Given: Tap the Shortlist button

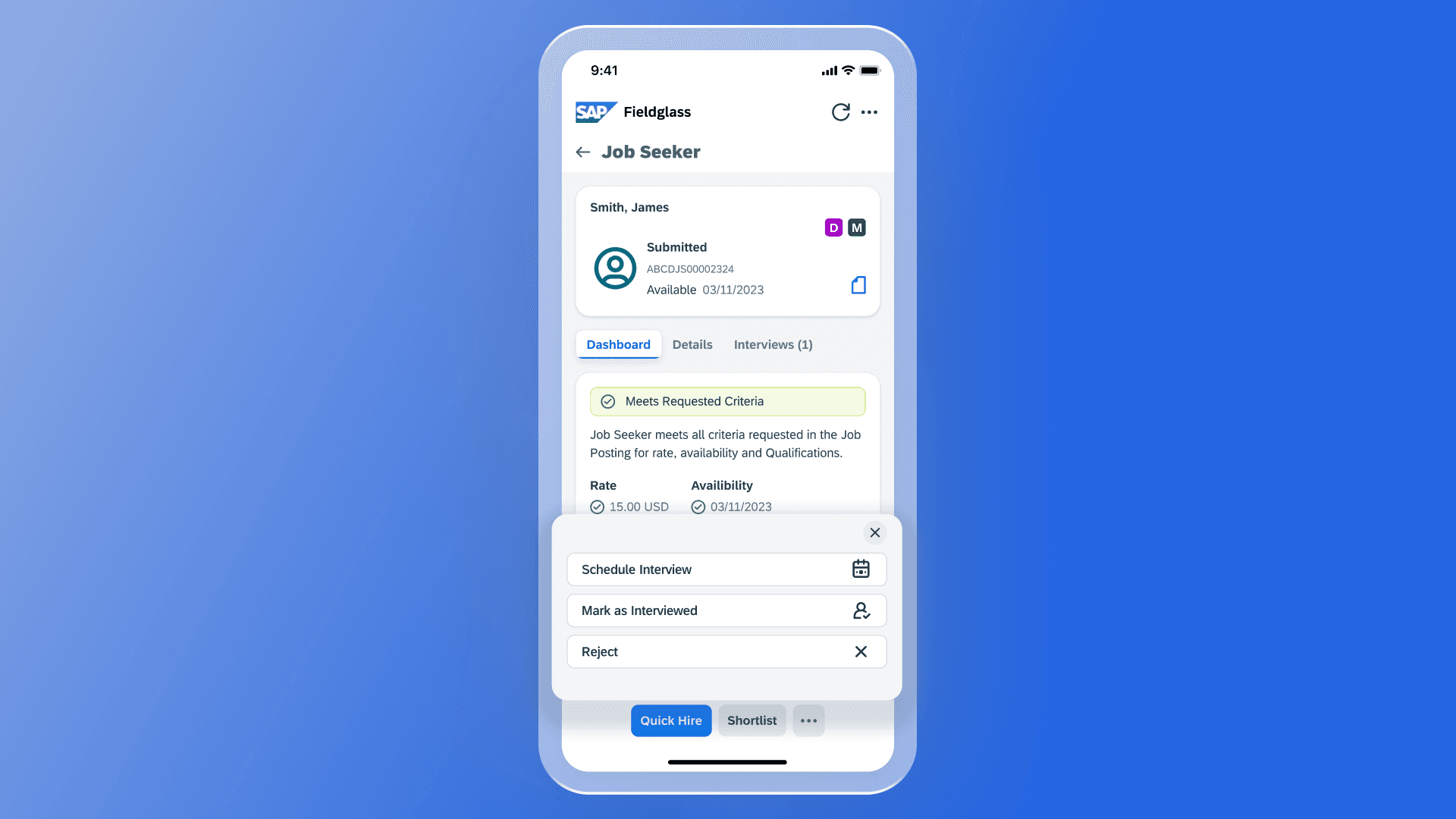Looking at the screenshot, I should coord(752,720).
